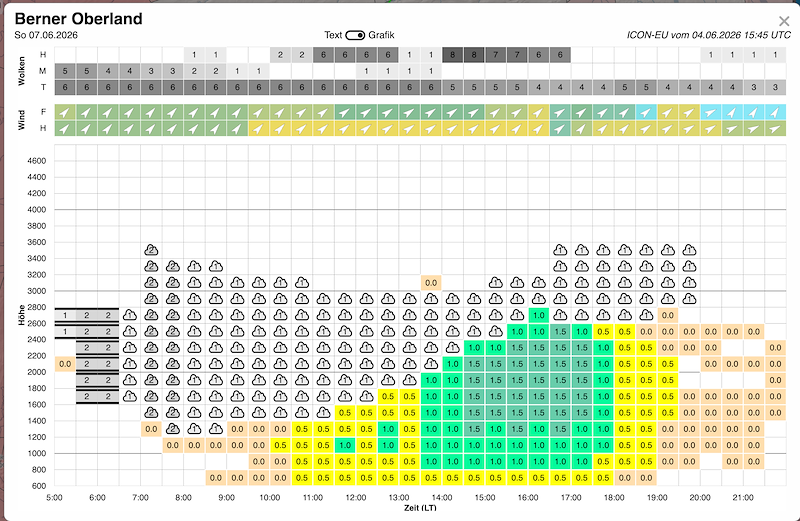Toggle the Text/Grafik view switch

click(x=355, y=35)
